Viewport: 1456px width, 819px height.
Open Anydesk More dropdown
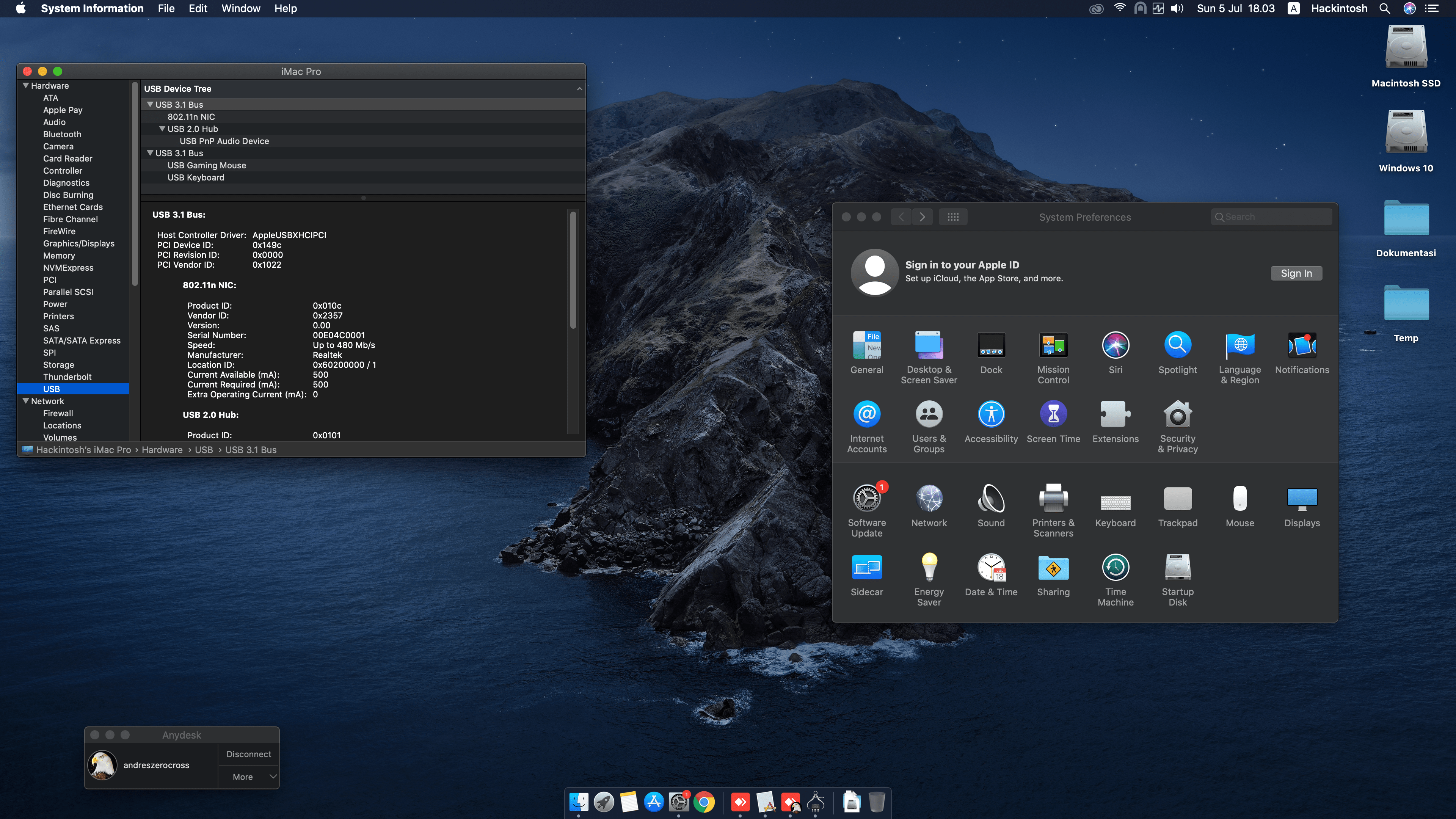tap(249, 777)
